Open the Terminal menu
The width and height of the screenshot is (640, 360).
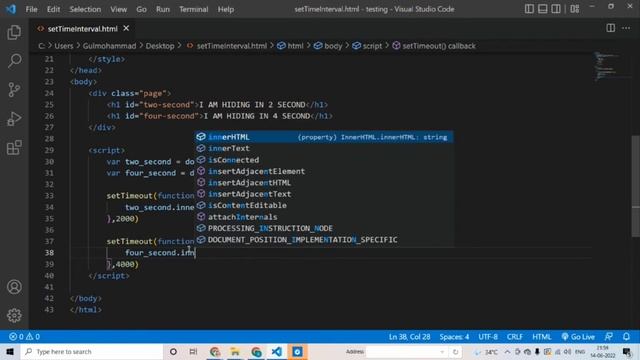pos(193,9)
